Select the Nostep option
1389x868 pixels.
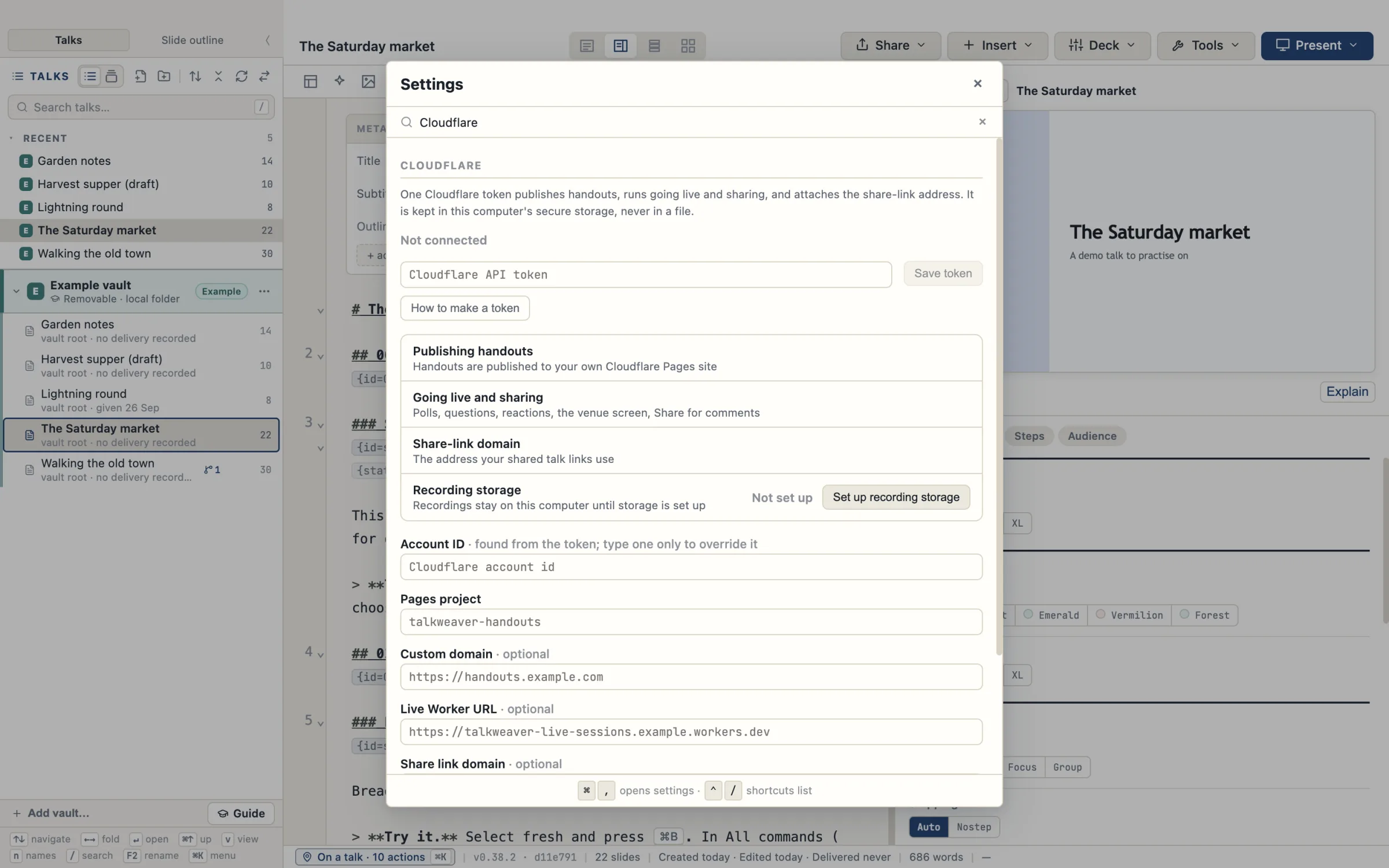coord(973,827)
